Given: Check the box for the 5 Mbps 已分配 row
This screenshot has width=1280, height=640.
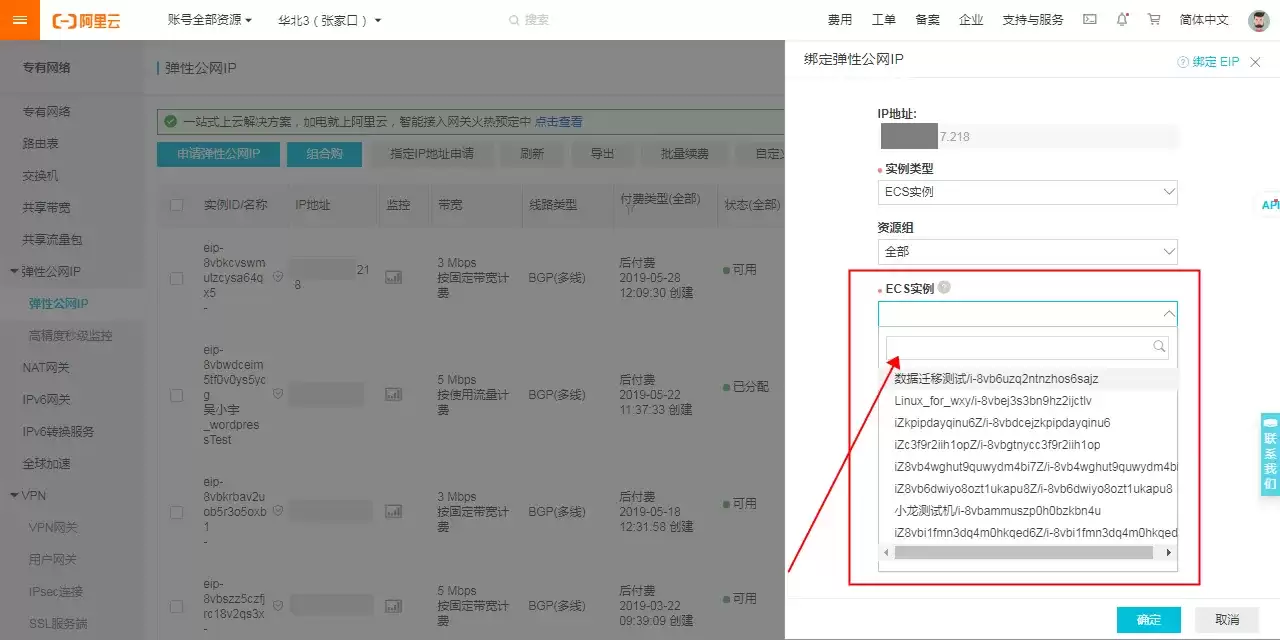Looking at the screenshot, I should (177, 394).
